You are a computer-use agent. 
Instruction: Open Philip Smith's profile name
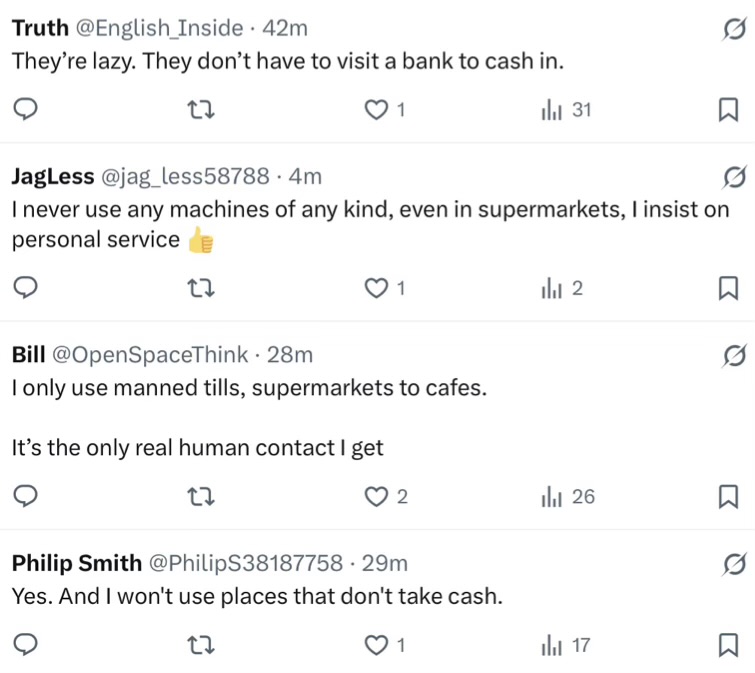pyautogui.click(x=76, y=564)
